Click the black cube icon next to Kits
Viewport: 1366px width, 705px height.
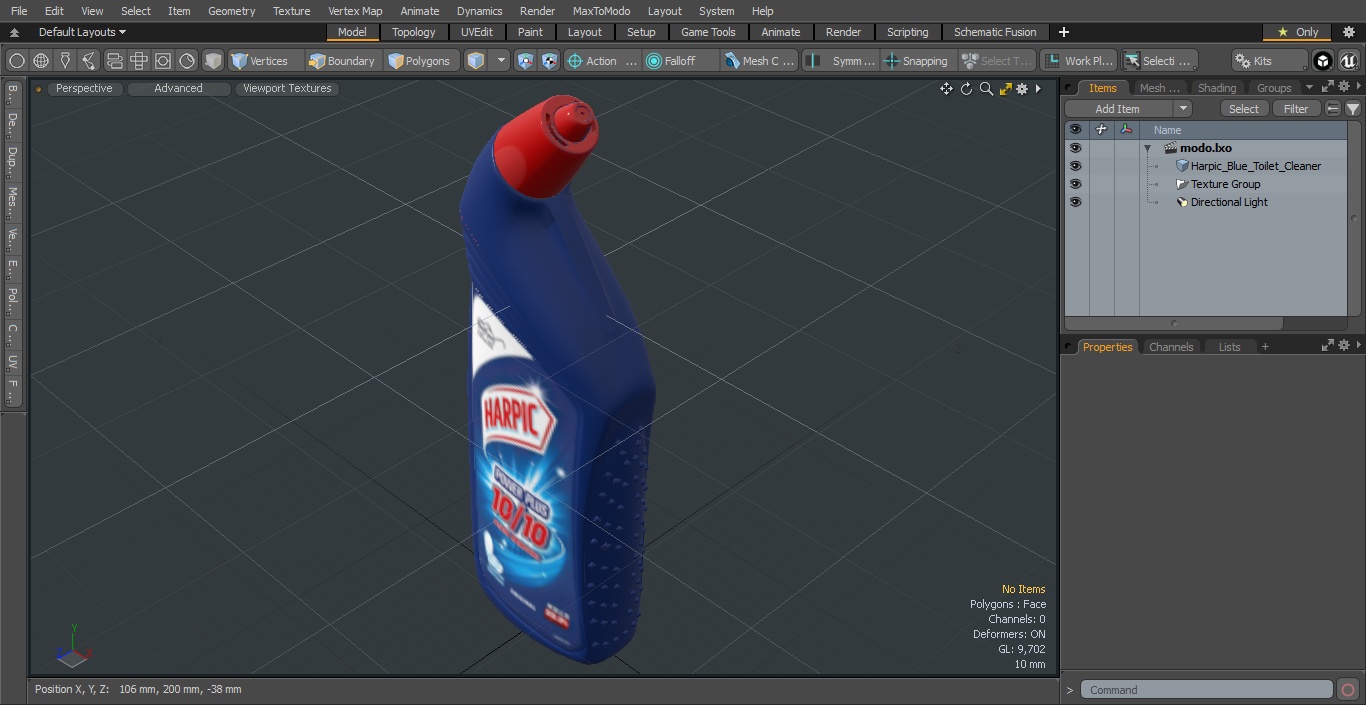pos(1323,61)
